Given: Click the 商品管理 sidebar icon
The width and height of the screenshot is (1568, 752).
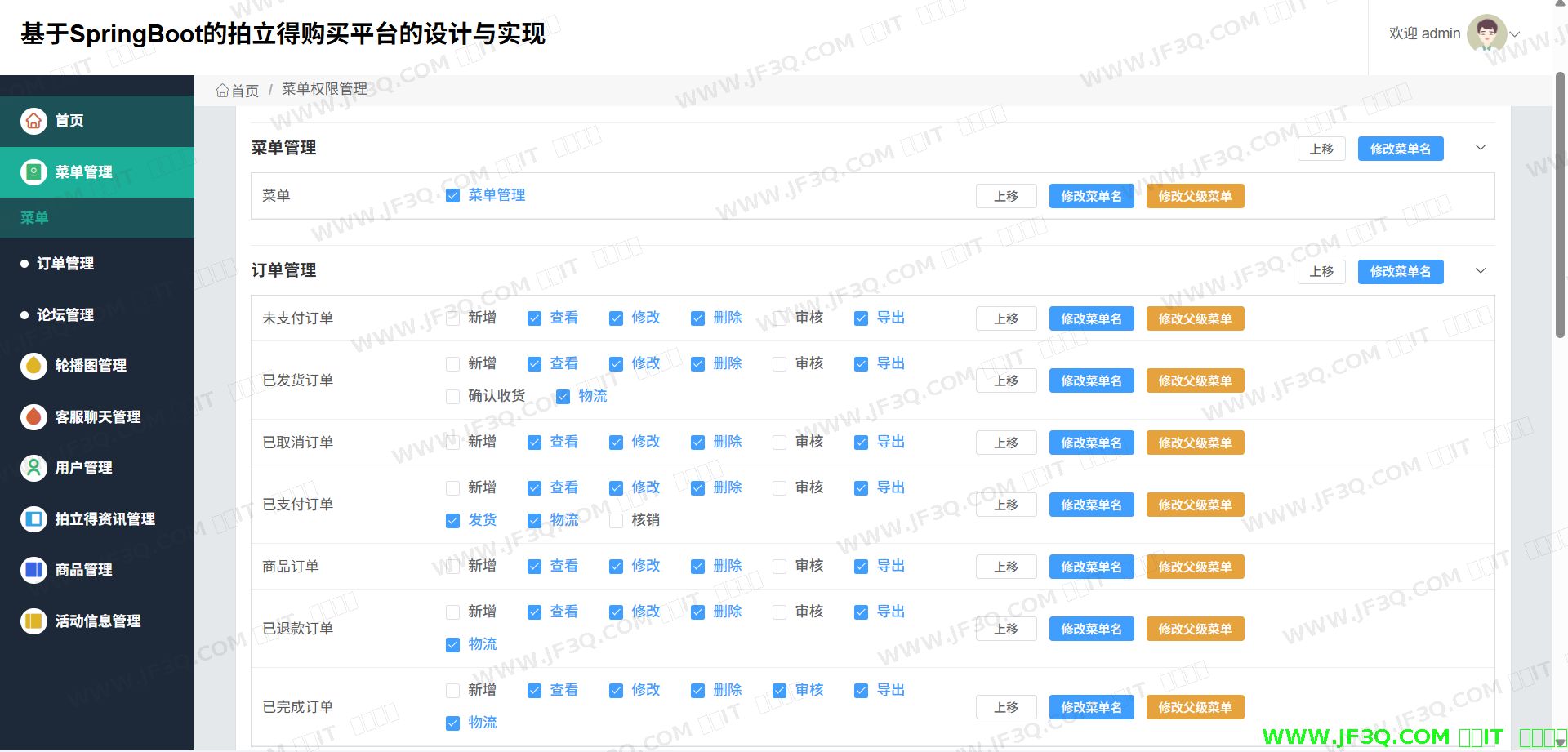Looking at the screenshot, I should pos(33,570).
